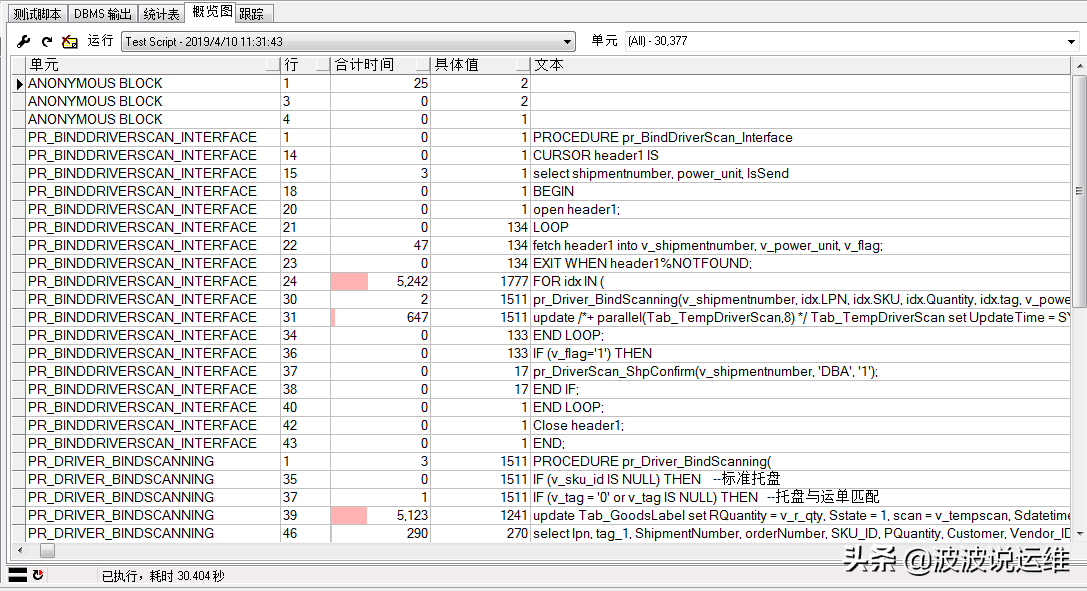This screenshot has width=1087, height=591.
Task: Select the 'pr_Driver_BindScanning(v_shipmentnumber' cell
Action: [x=801, y=299]
